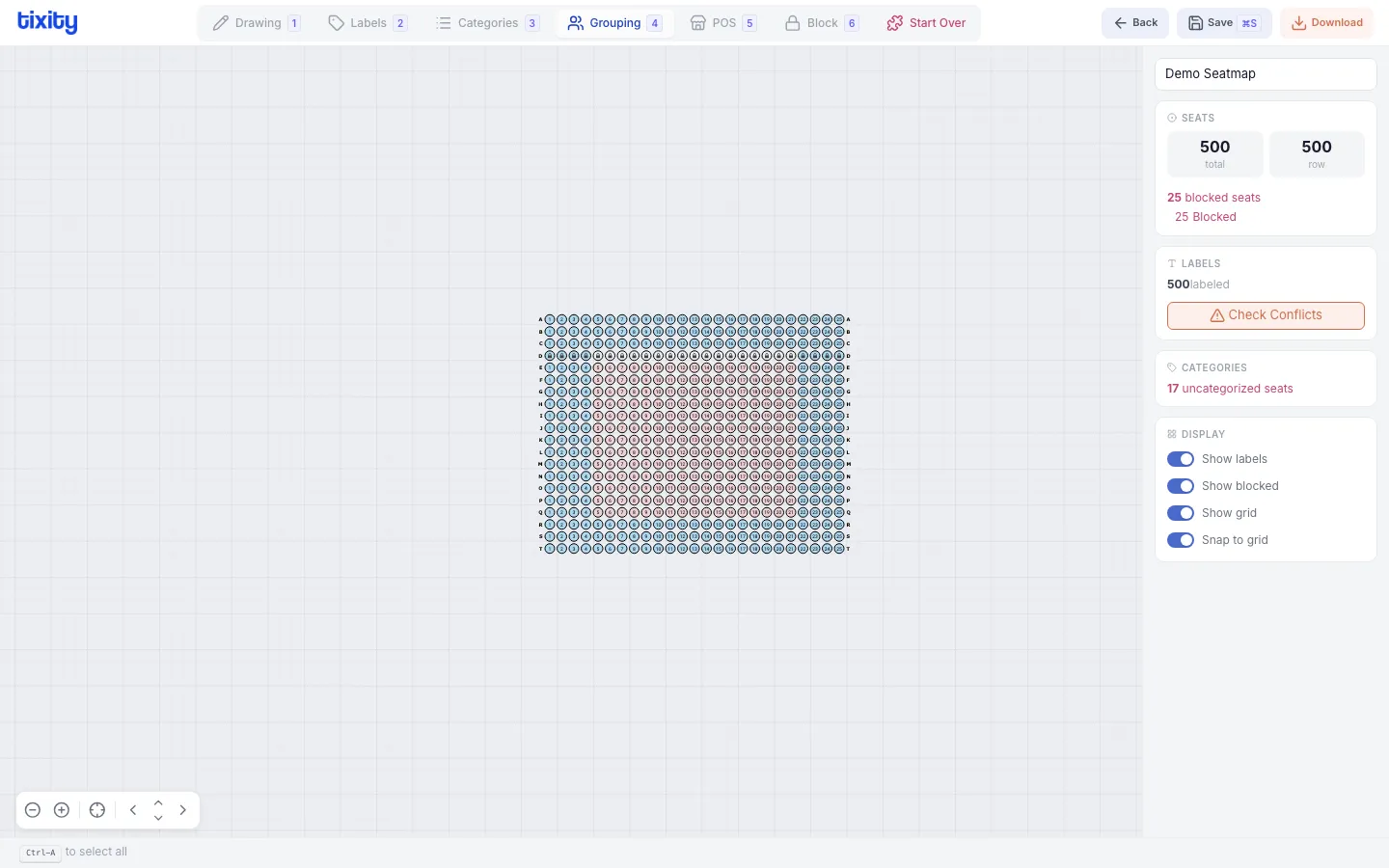Click the Start Over button

pos(926,23)
